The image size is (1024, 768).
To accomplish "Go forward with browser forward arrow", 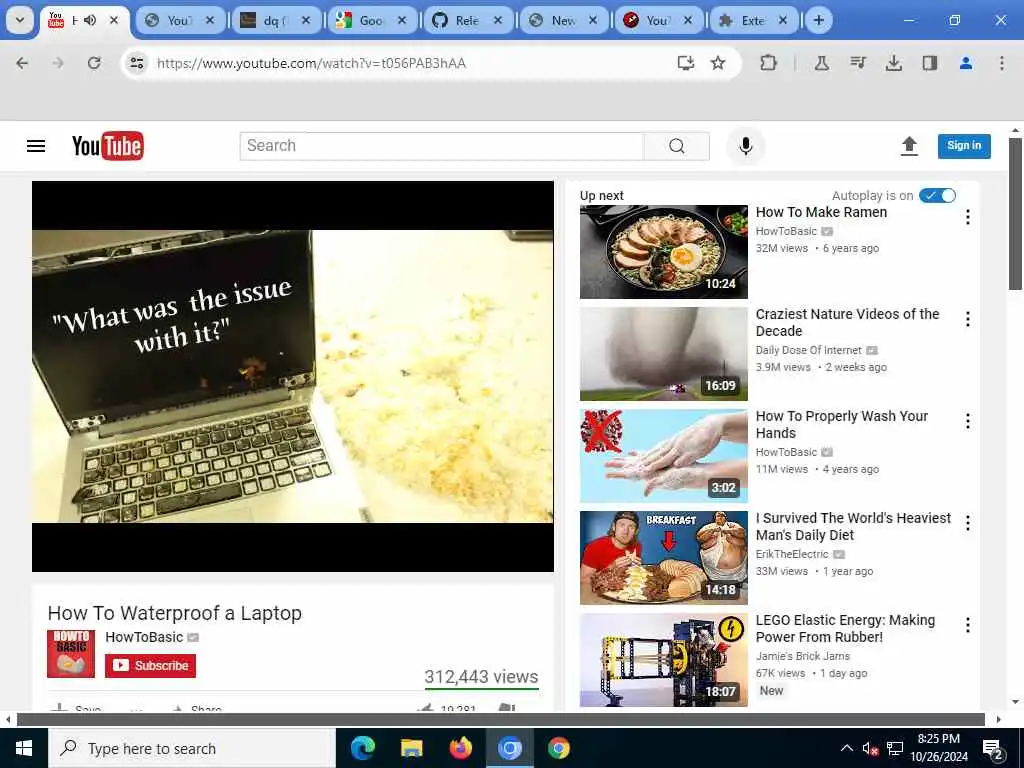I will coord(58,63).
